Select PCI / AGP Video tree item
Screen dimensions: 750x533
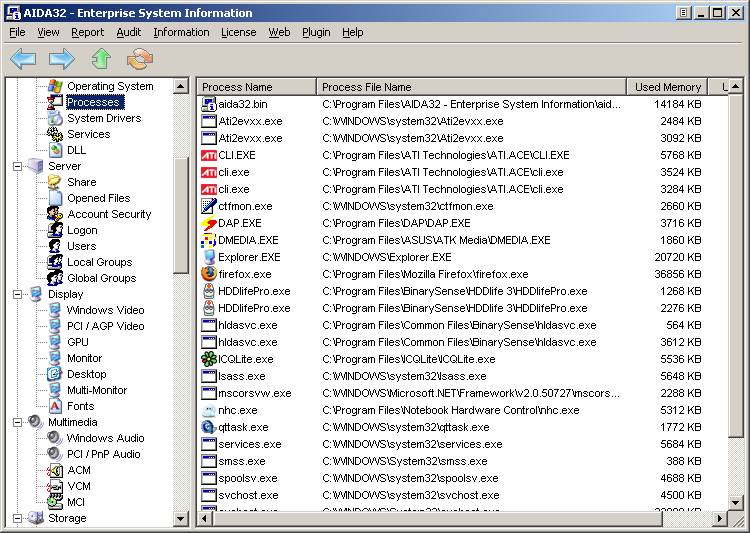tap(106, 326)
